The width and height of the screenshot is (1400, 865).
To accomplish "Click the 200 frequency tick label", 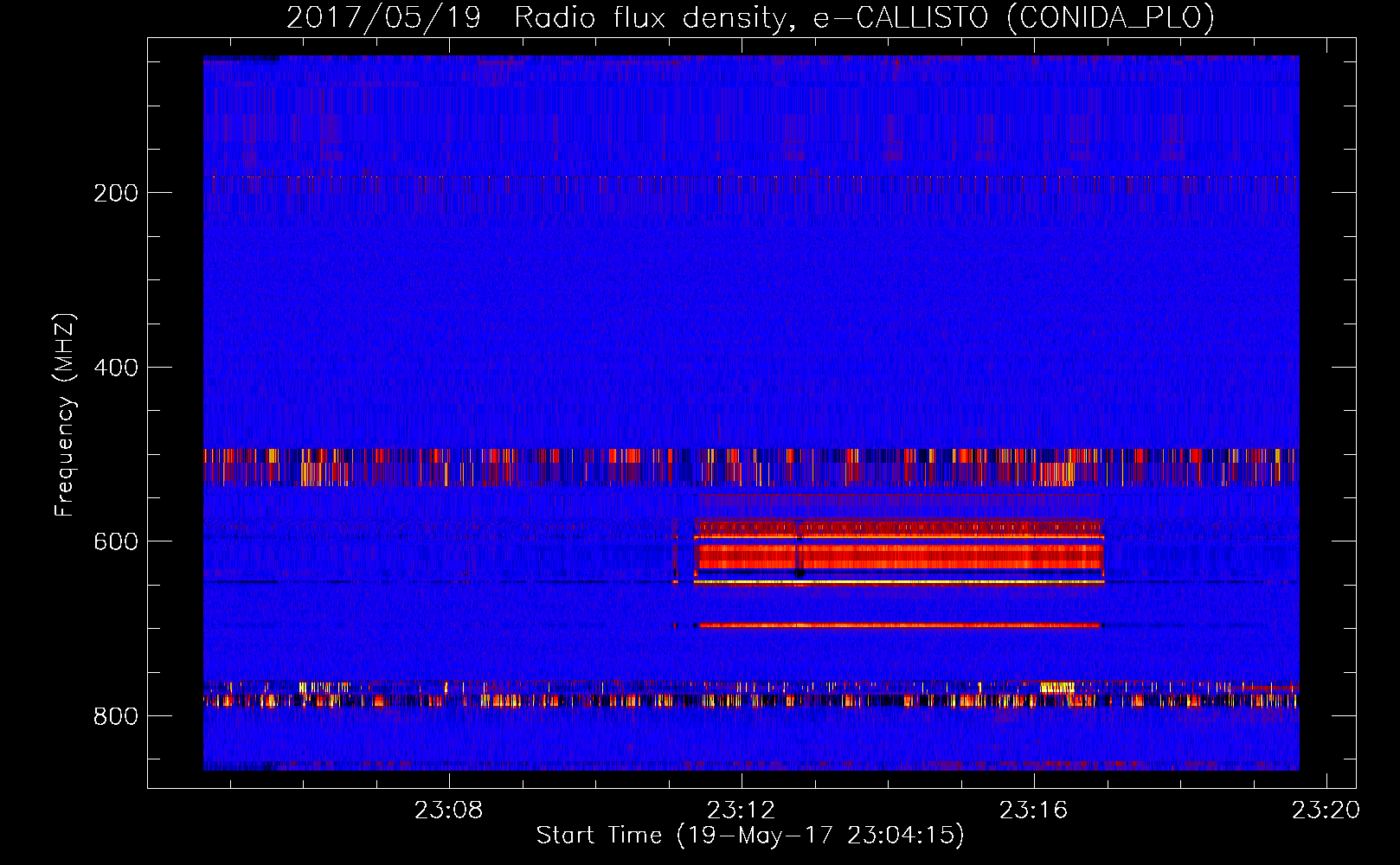I will [116, 193].
